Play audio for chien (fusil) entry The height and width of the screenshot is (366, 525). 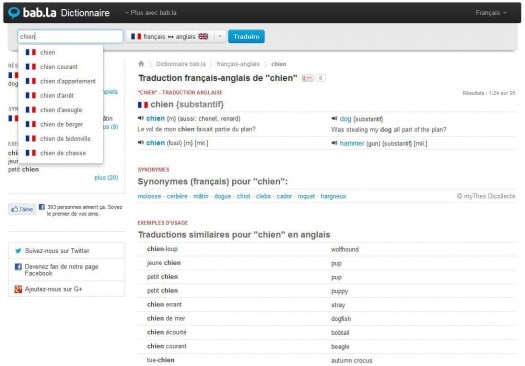point(141,143)
